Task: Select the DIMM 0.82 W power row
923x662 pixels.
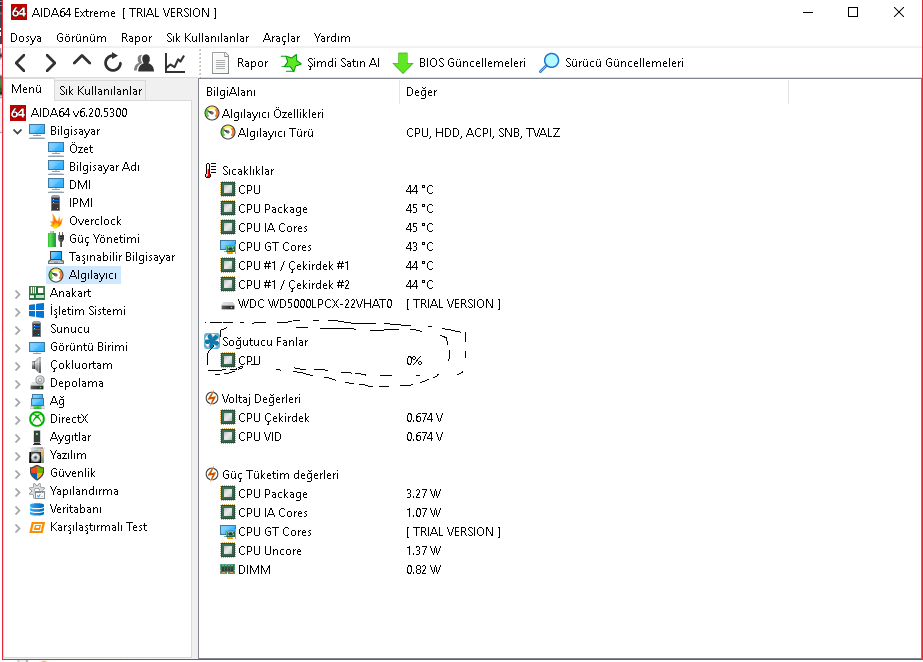Action: [x=330, y=570]
